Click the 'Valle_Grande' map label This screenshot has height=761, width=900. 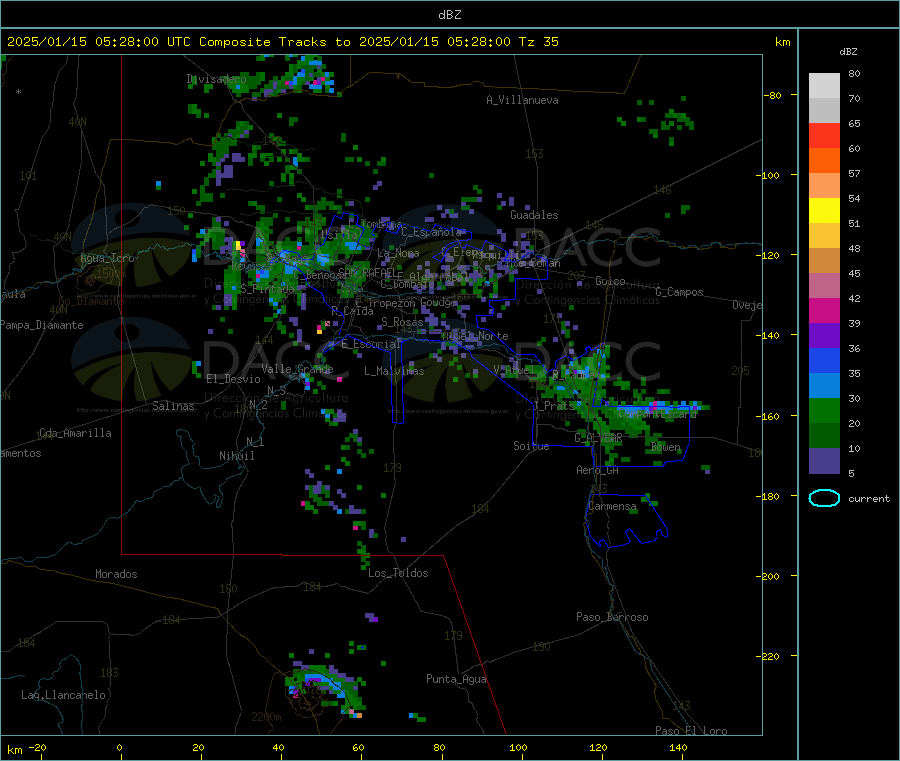[x=297, y=370]
